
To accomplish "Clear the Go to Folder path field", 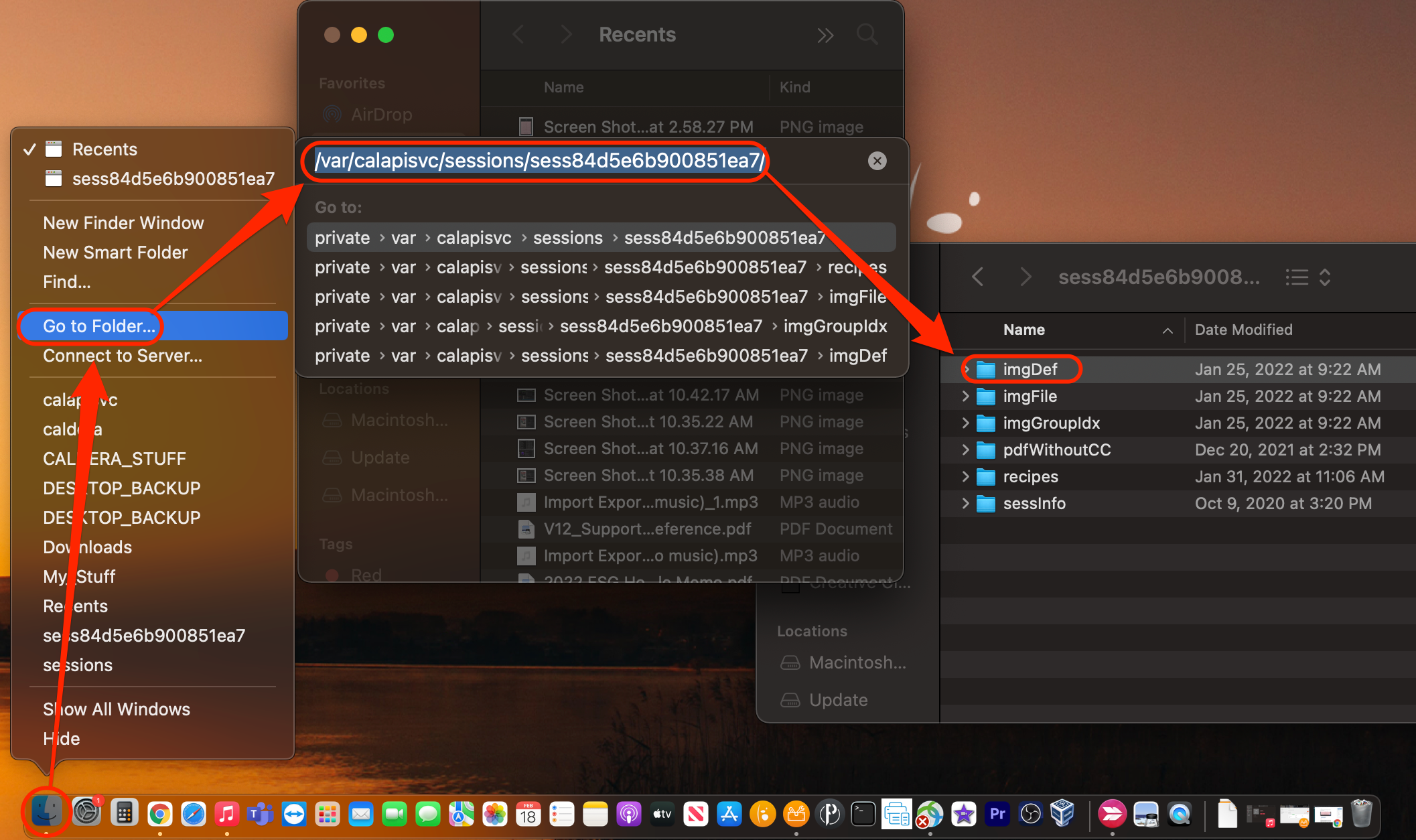I will [877, 161].
